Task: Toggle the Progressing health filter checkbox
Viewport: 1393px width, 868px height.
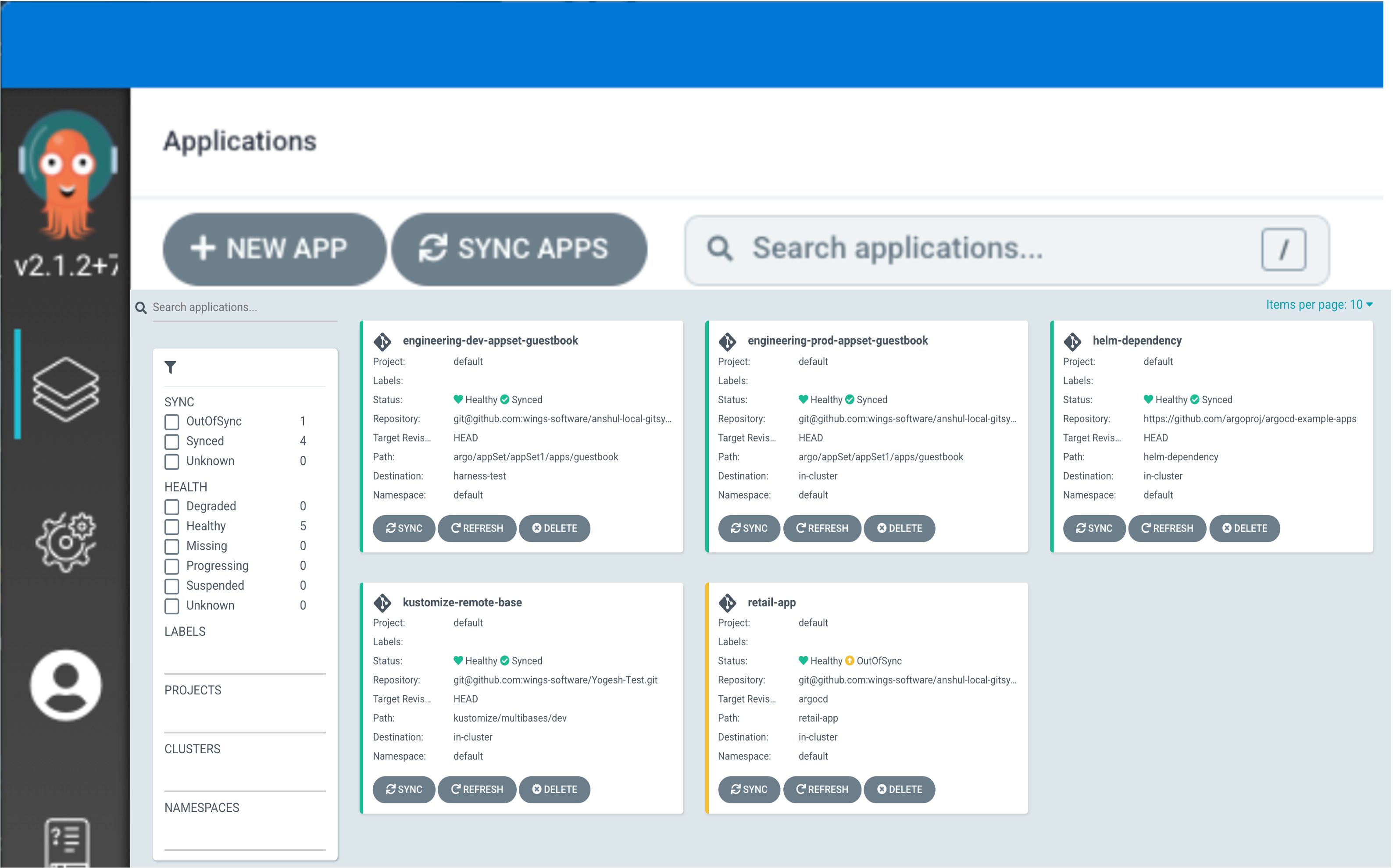Action: pos(171,566)
